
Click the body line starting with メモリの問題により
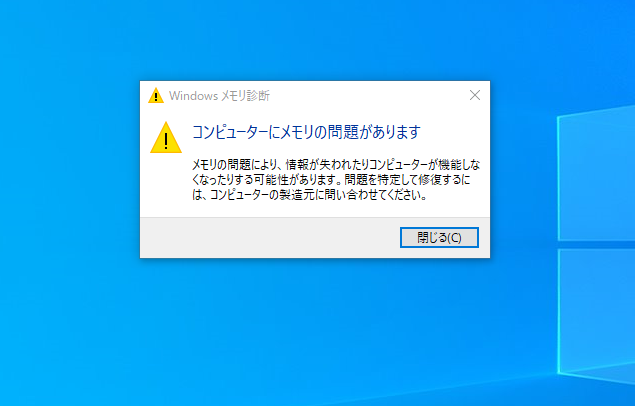(336, 164)
